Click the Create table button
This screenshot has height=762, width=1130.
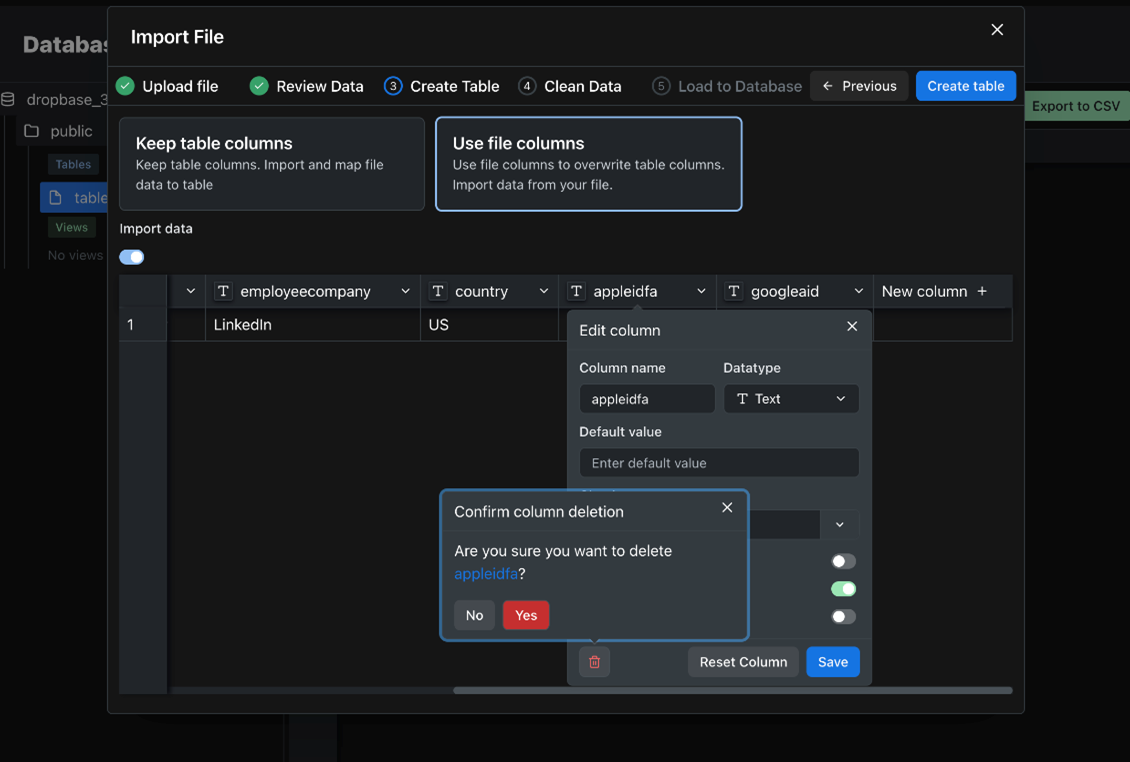(965, 86)
